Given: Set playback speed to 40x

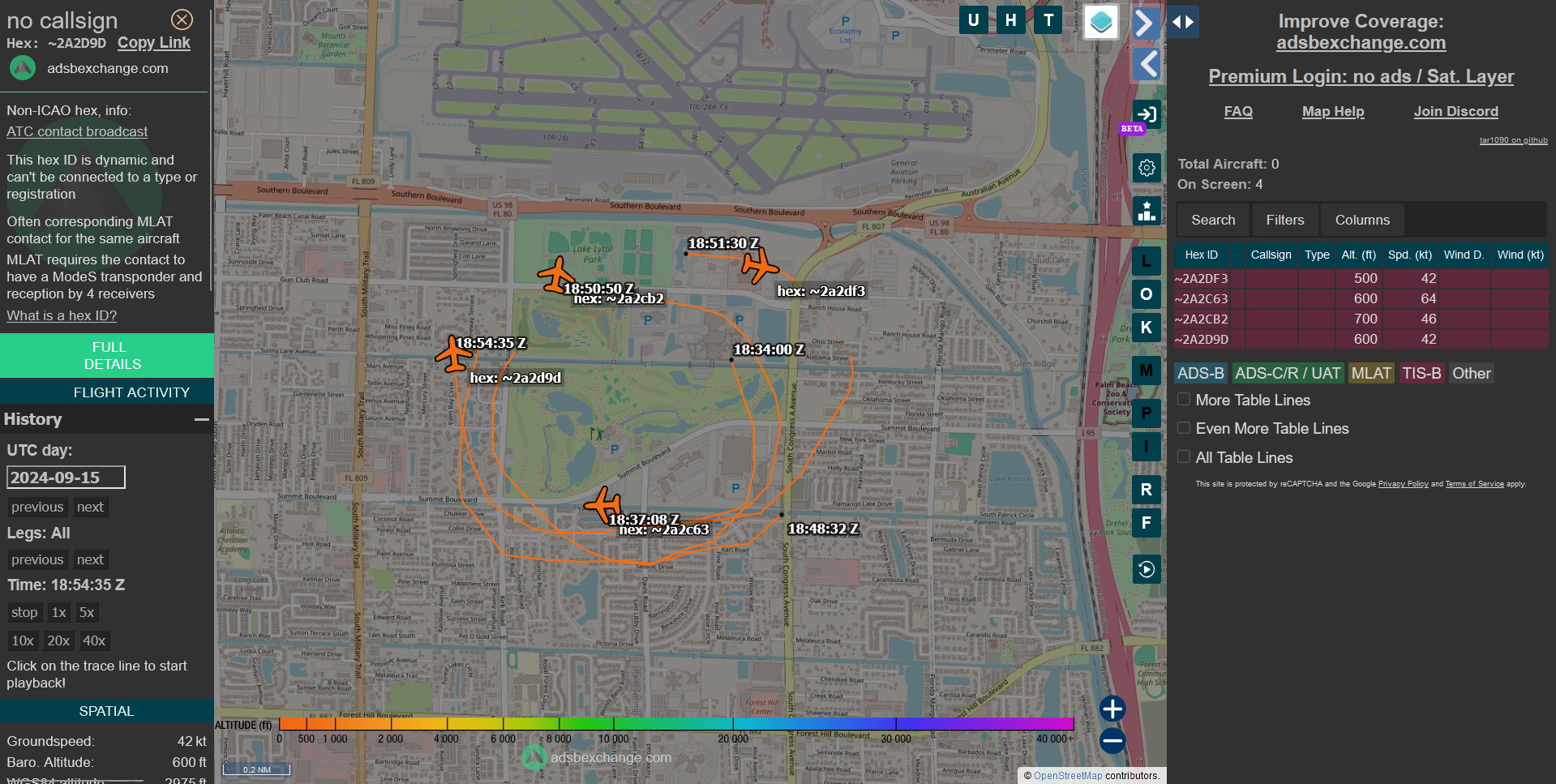Looking at the screenshot, I should tap(94, 640).
